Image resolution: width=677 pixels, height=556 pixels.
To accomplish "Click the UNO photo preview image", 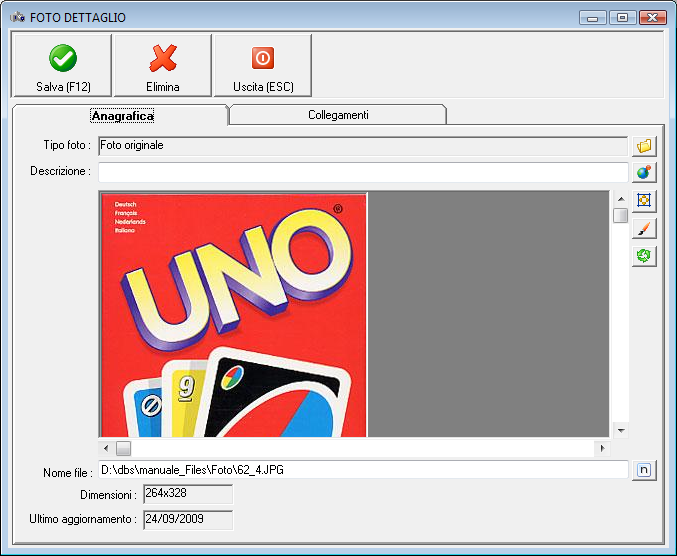I will (234, 315).
